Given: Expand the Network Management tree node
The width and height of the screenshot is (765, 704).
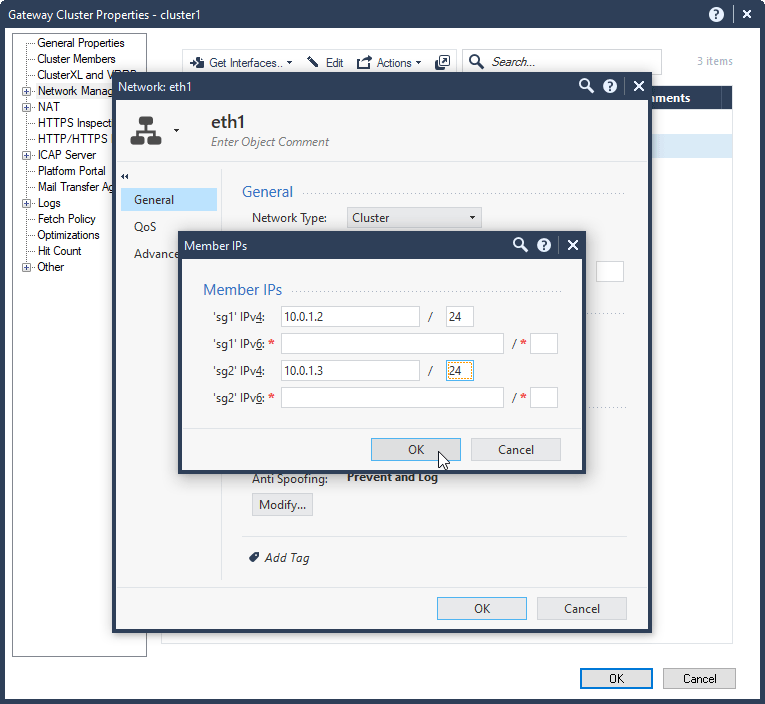Looking at the screenshot, I should 27,91.
